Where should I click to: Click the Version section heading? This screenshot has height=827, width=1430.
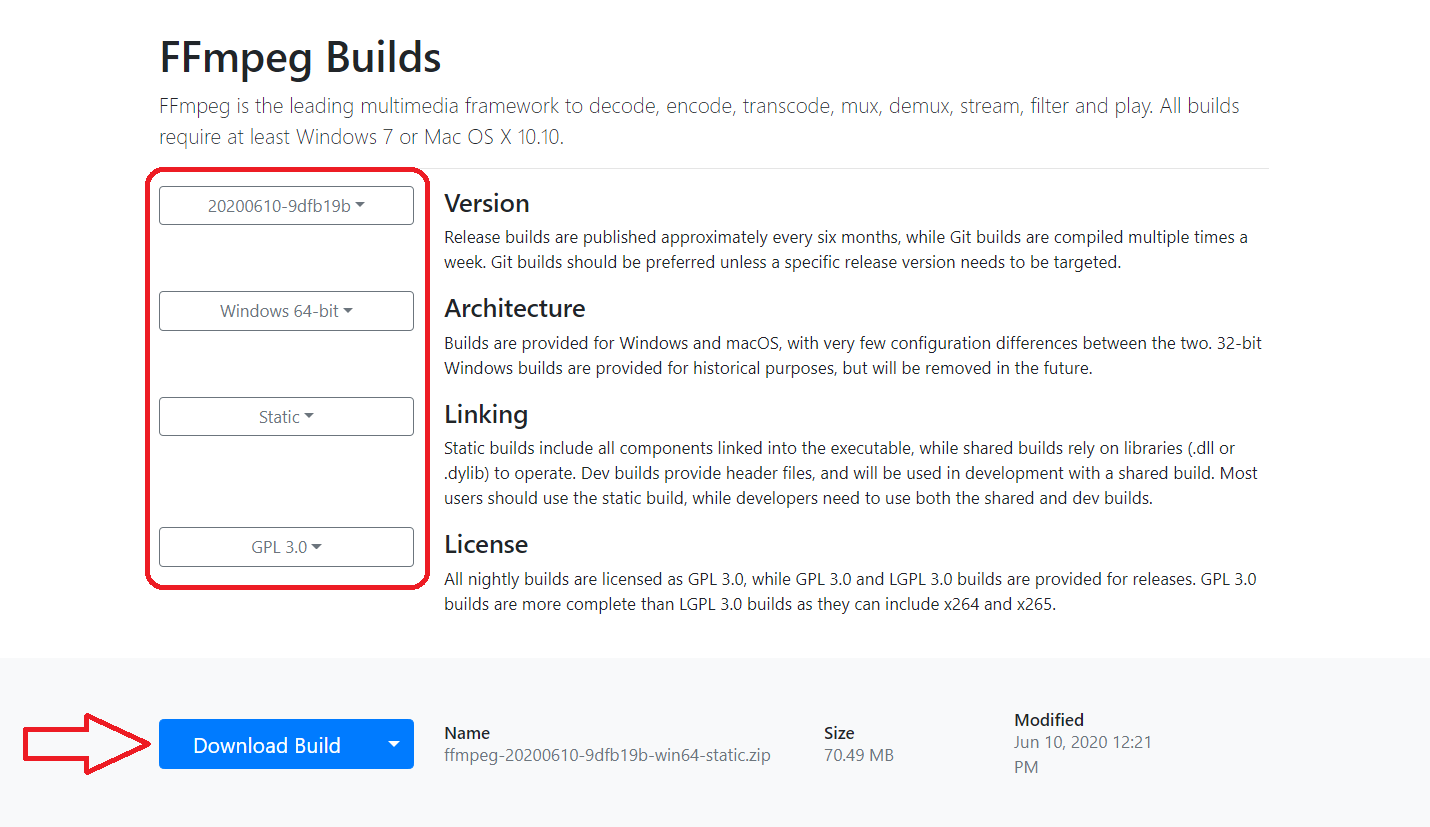pos(487,203)
